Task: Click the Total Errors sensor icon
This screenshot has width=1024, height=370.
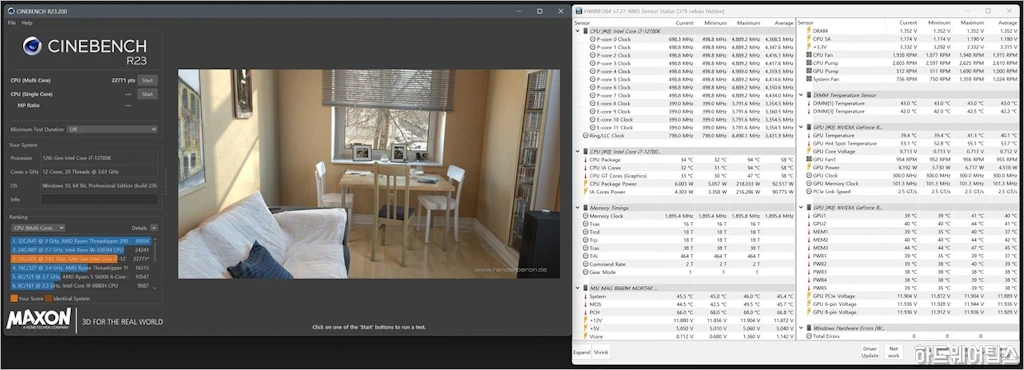Action: [x=808, y=336]
